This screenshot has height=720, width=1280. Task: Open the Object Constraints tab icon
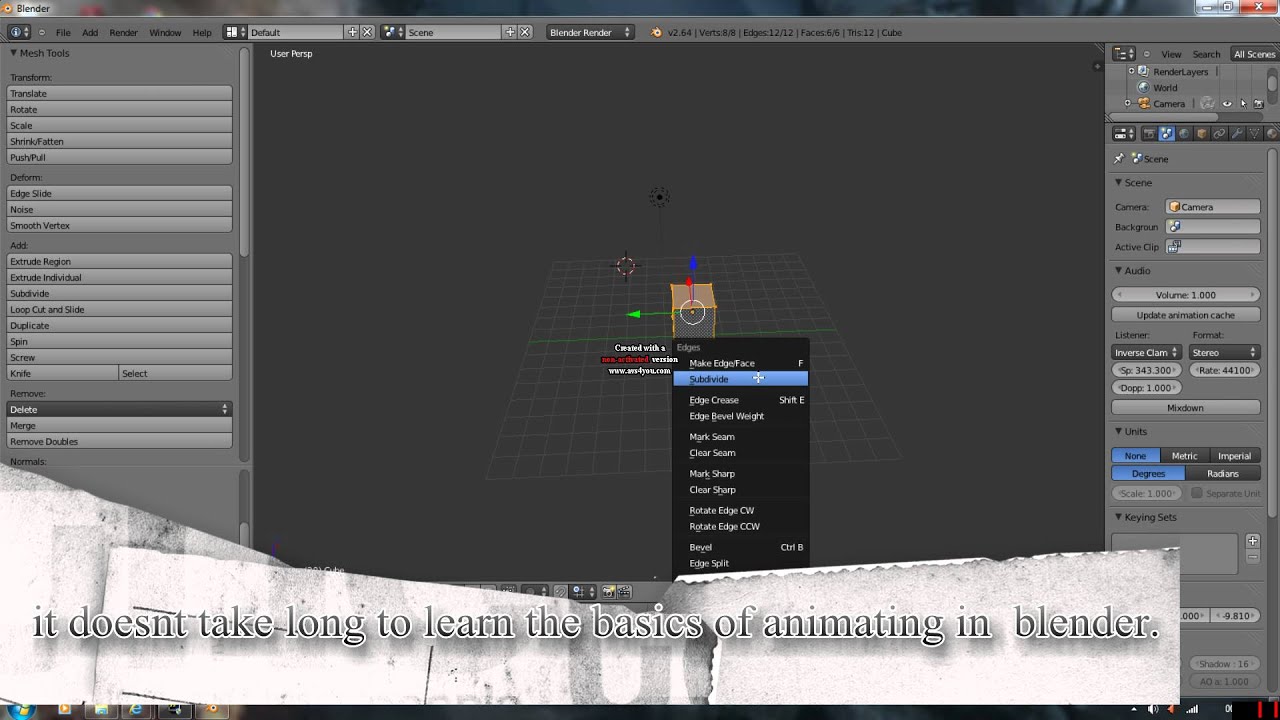1219,133
